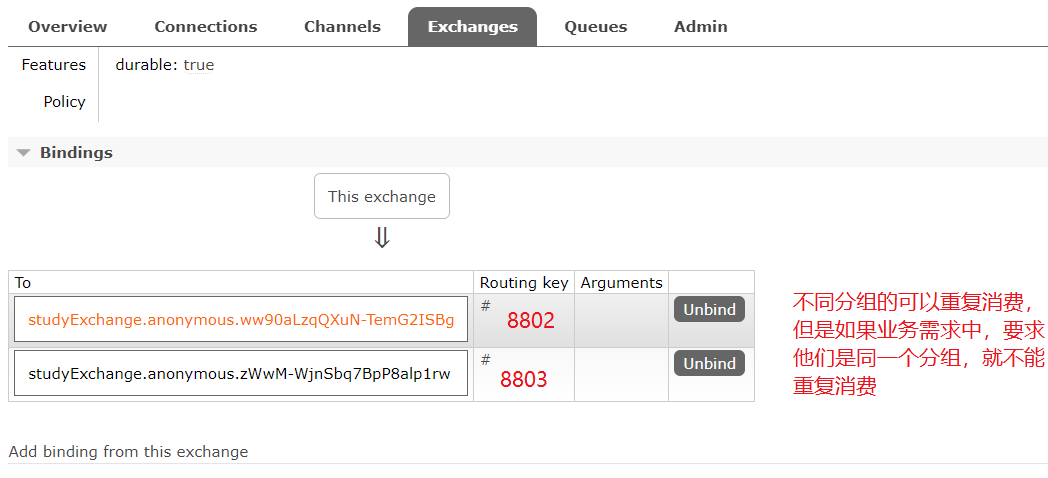Click the This exchange box

pyautogui.click(x=381, y=197)
